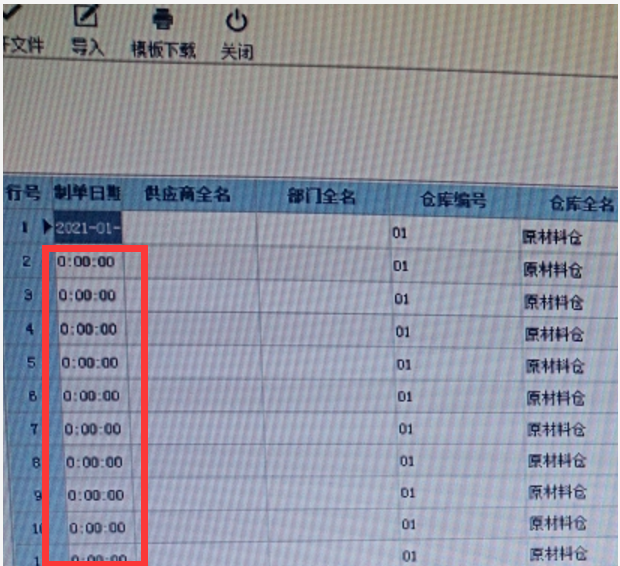Click the 0:00:00 cell in row 5

90,363
